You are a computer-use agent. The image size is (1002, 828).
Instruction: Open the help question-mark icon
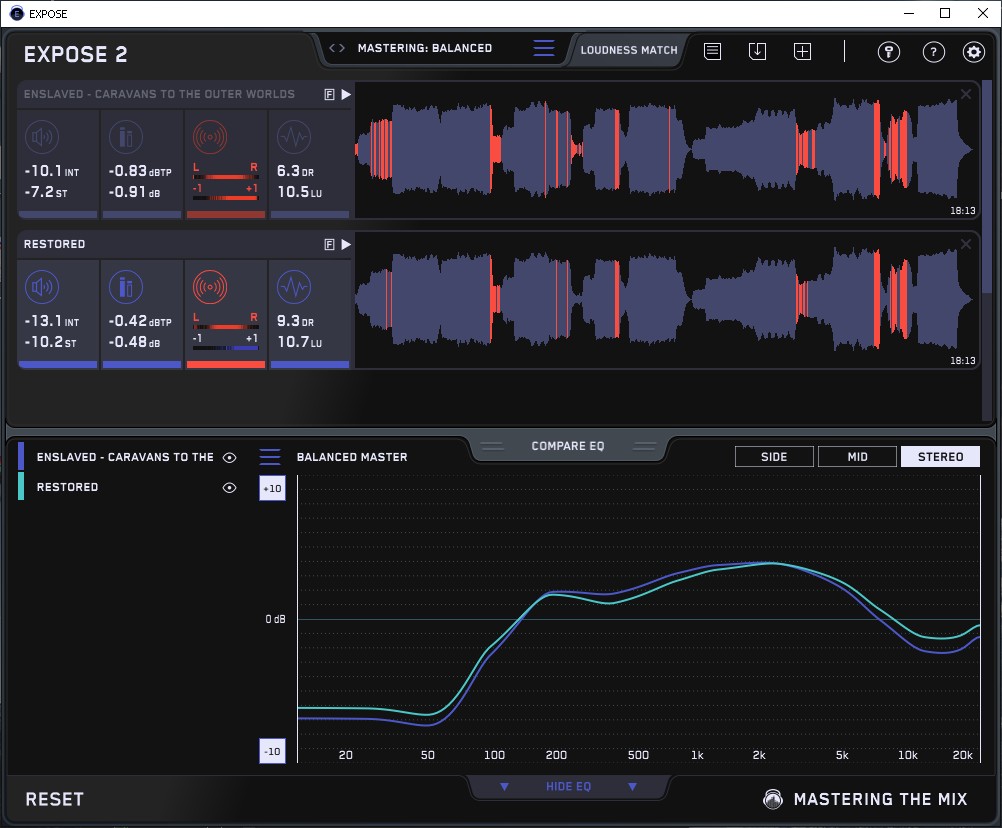pos(934,52)
